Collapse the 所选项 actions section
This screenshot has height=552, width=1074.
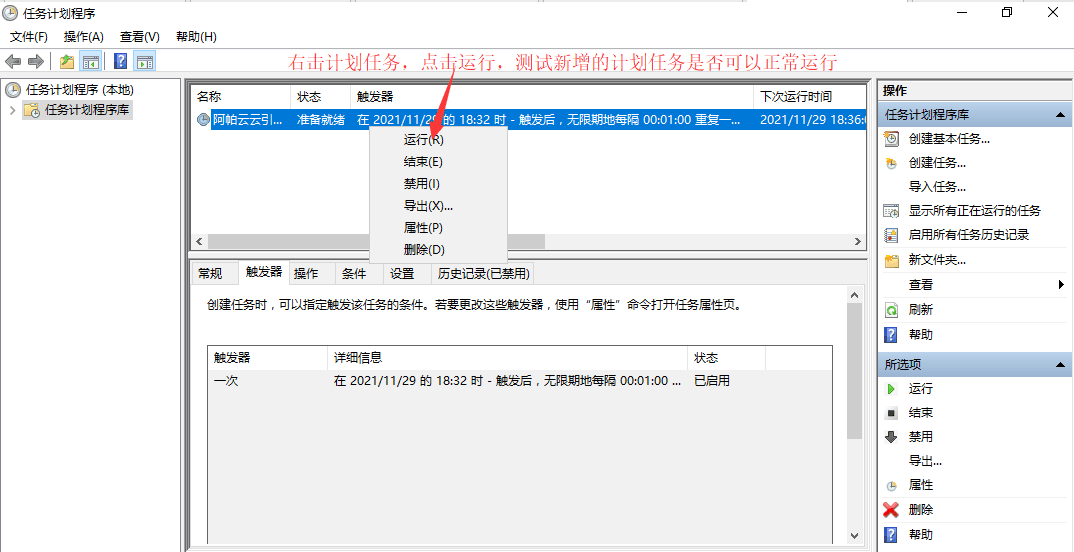(x=1061, y=365)
